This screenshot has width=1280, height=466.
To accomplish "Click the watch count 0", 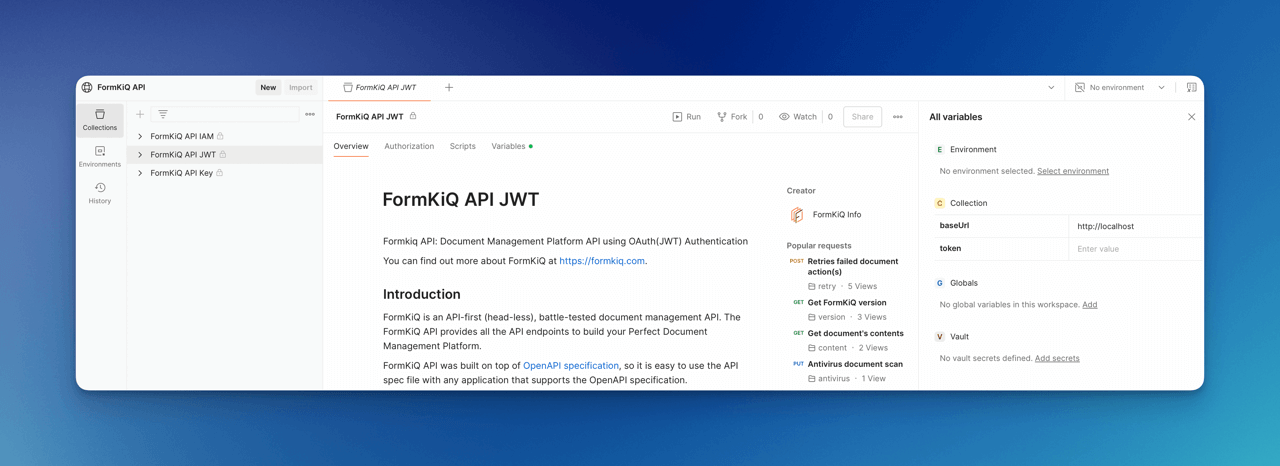I will pyautogui.click(x=830, y=117).
